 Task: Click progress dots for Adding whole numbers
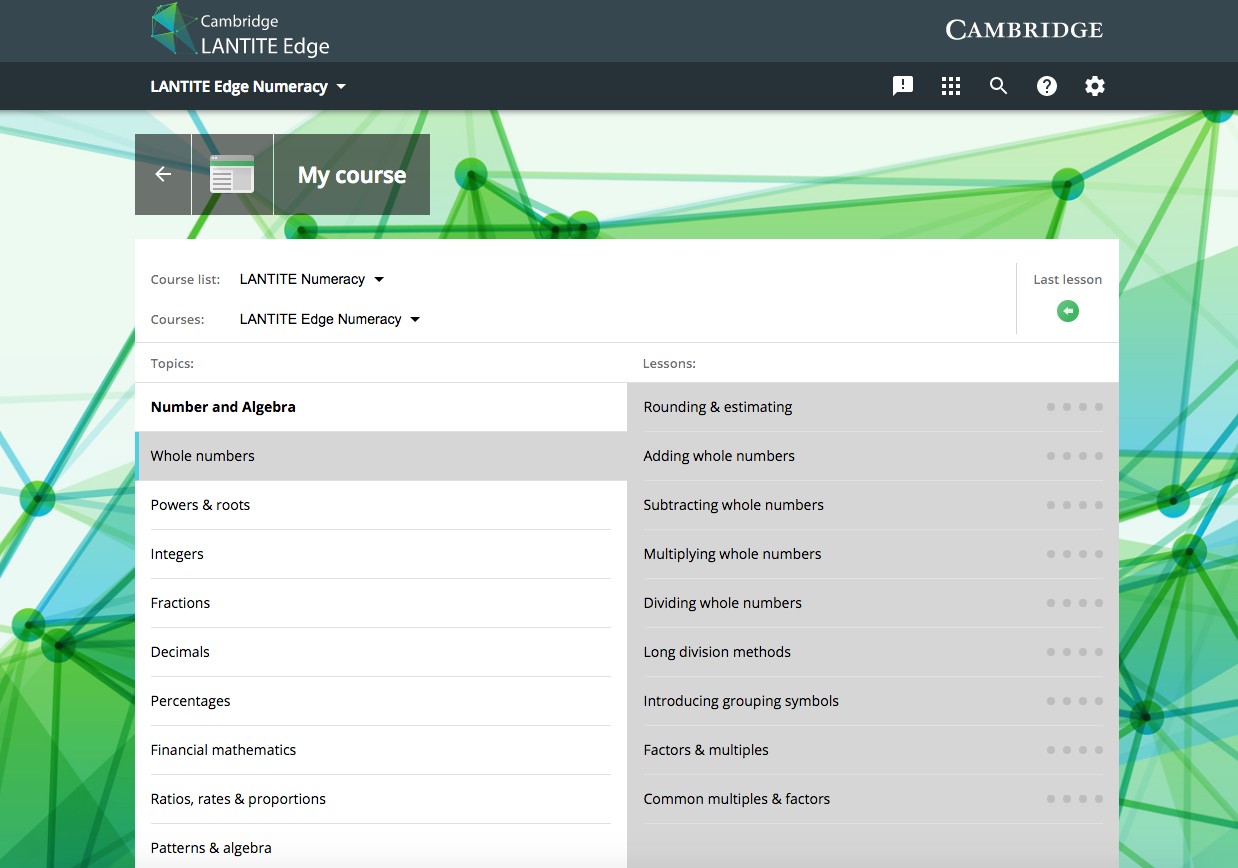click(1075, 456)
